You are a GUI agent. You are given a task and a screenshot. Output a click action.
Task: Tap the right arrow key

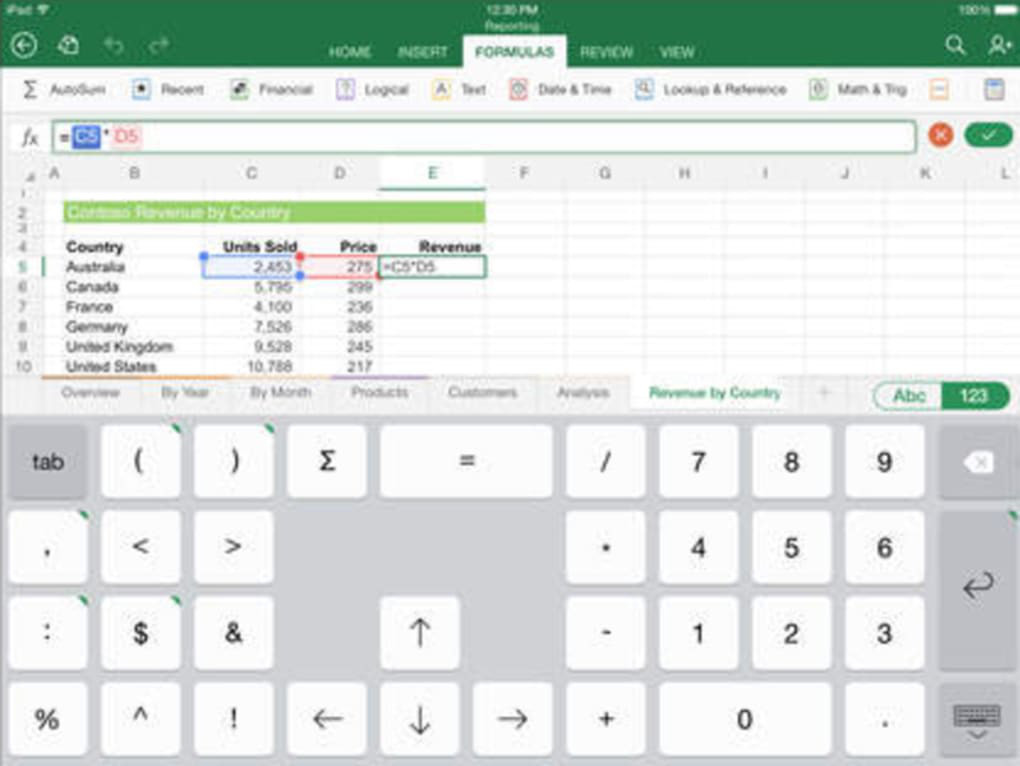tap(513, 719)
